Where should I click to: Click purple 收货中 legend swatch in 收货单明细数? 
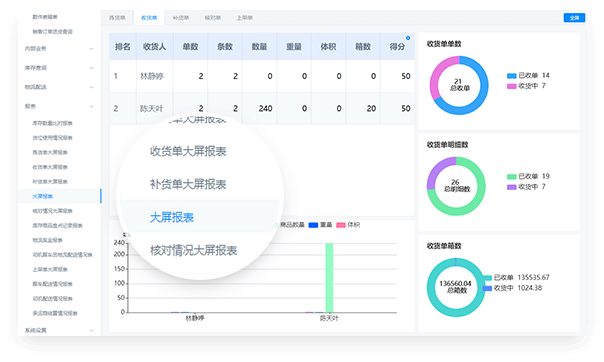coord(512,187)
